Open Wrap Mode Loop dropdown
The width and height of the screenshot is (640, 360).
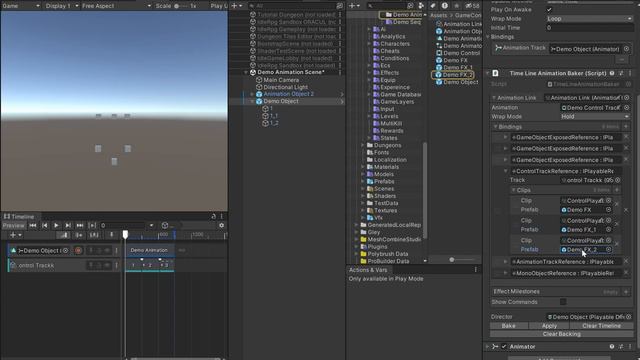(589, 19)
